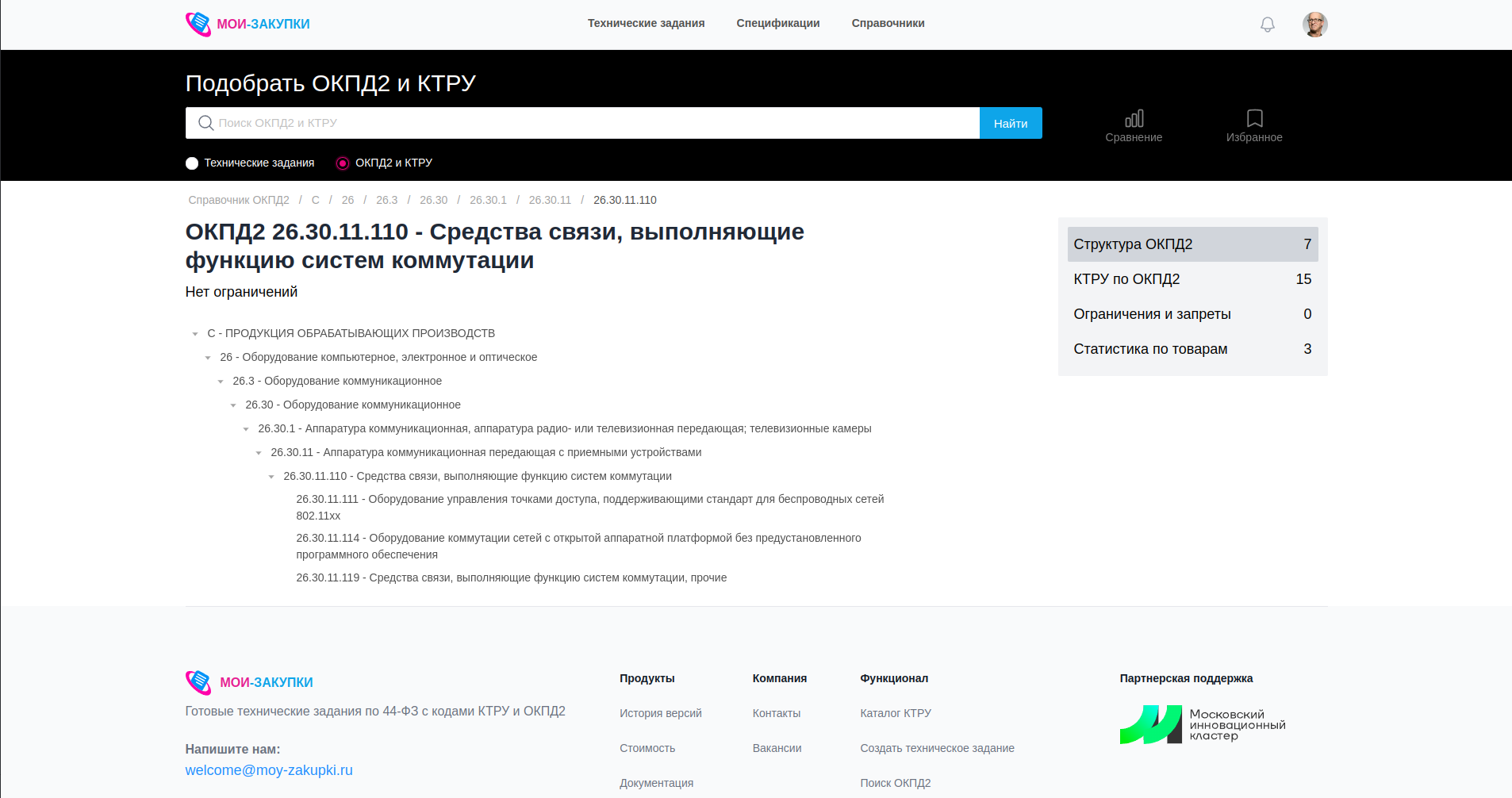The width and height of the screenshot is (1512, 798).
Task: Click the Московский инновационный кластер logo
Action: (1202, 724)
